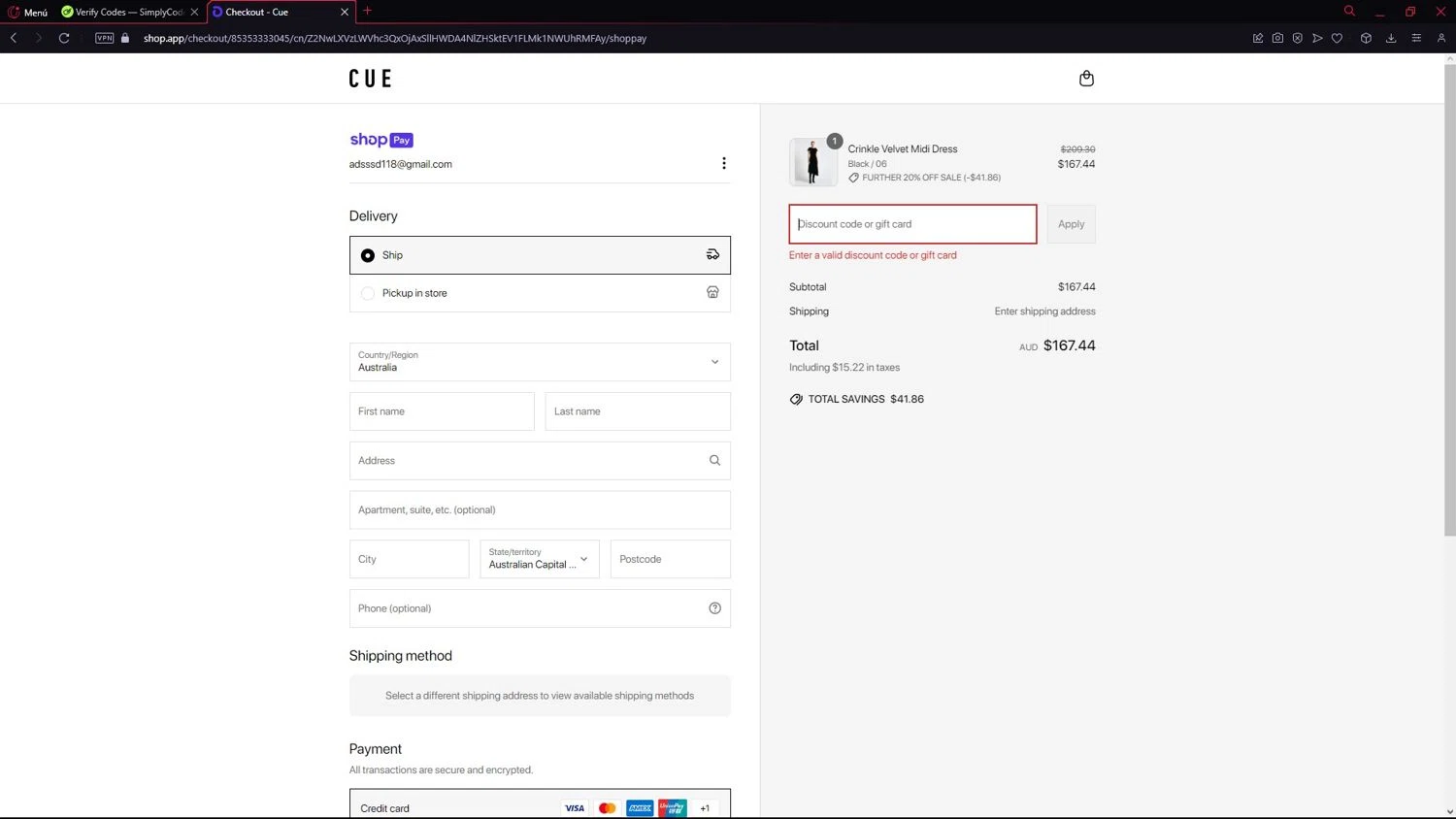Click the email adsssd118@gmail.com

(401, 164)
